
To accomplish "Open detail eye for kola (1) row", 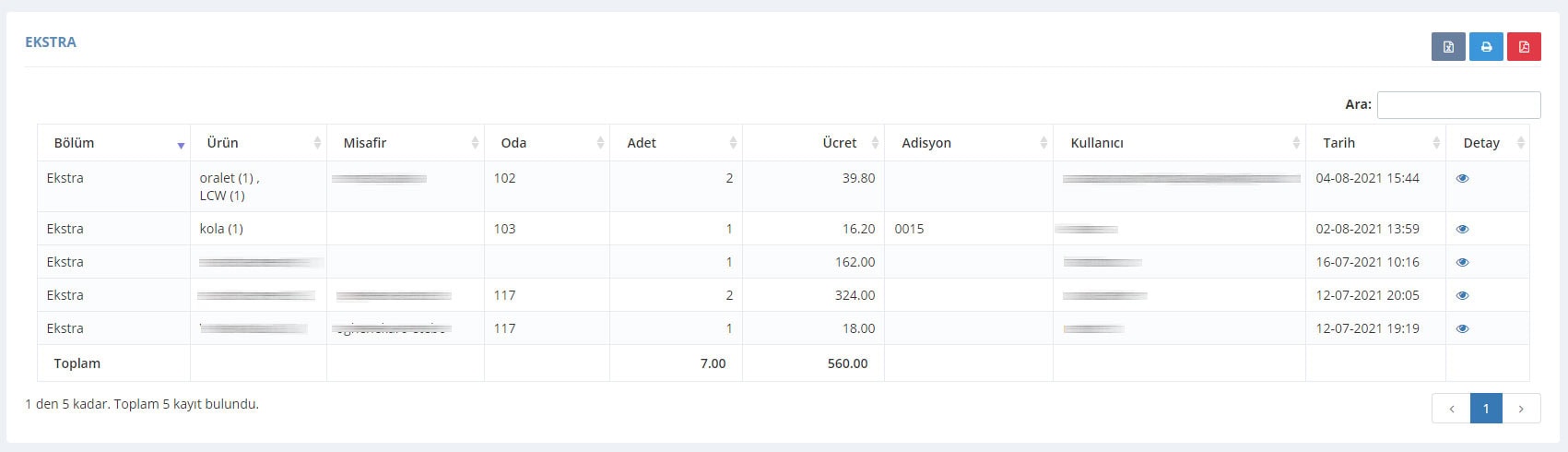I will point(1462,229).
